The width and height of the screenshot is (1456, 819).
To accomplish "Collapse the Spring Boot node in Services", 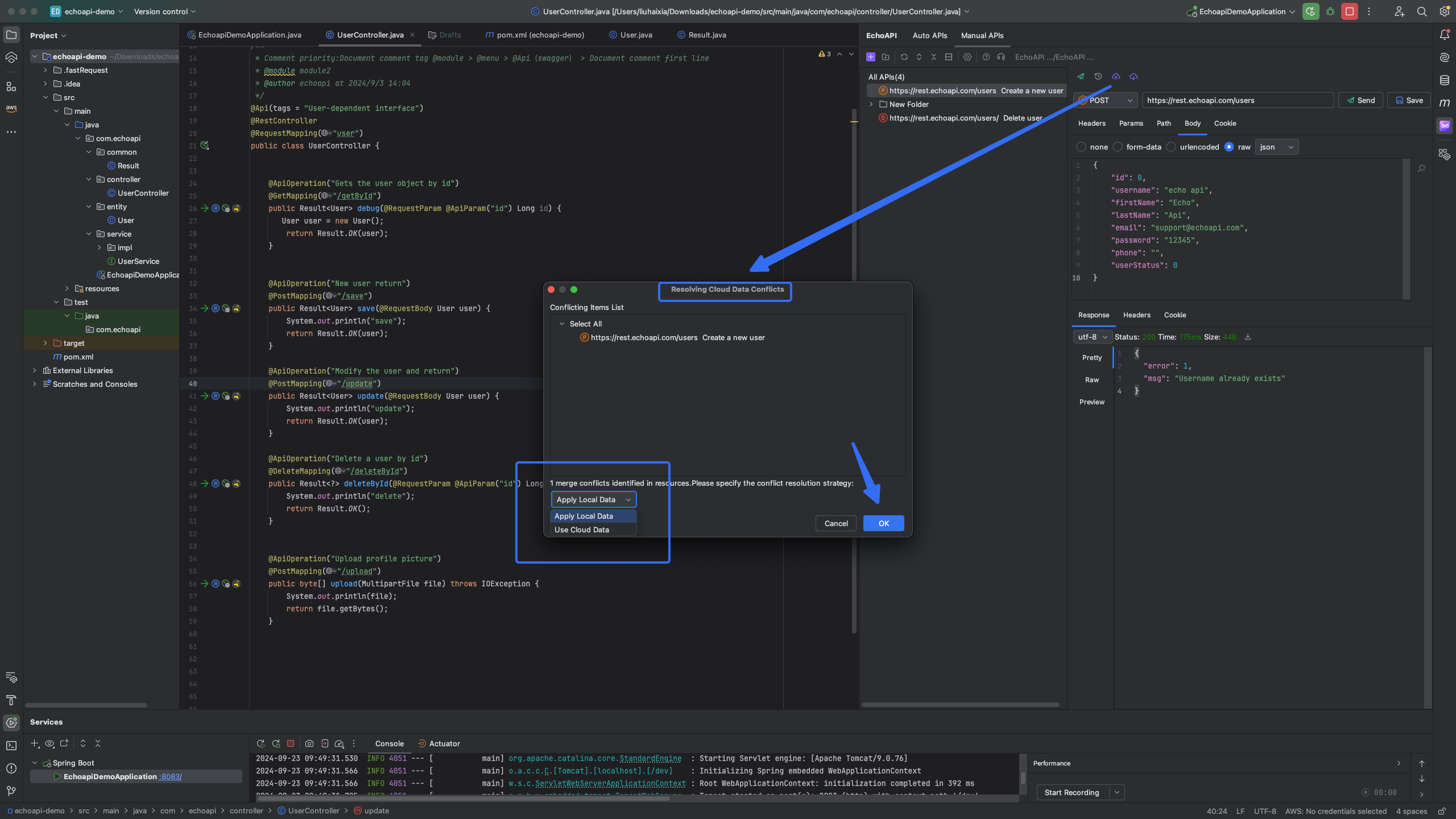I will [35, 763].
